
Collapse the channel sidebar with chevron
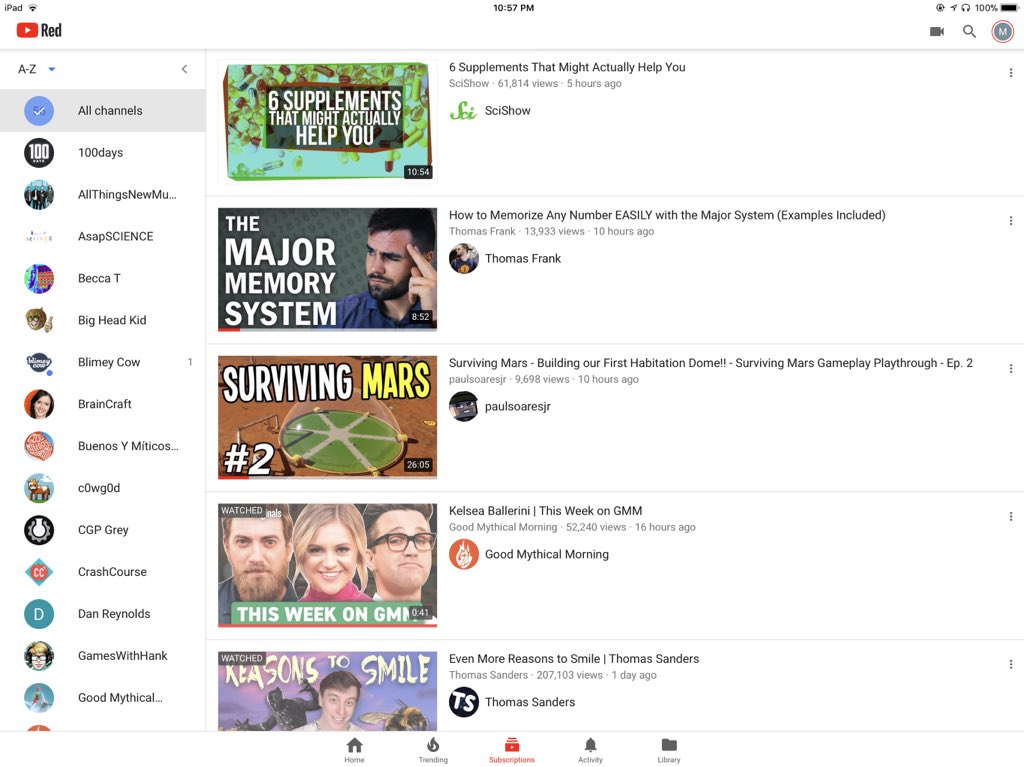coord(184,69)
